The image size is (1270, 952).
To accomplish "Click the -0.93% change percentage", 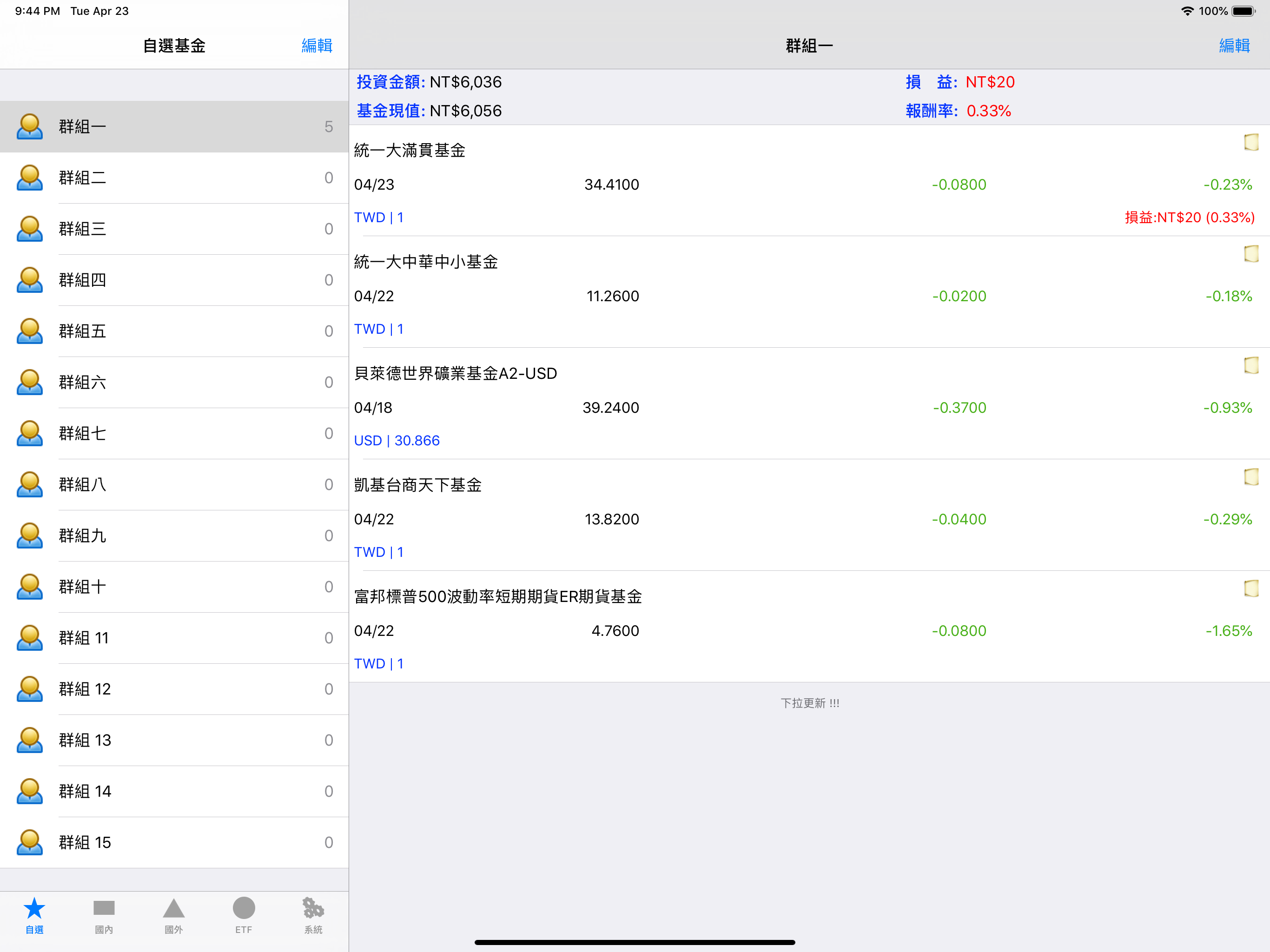I will [x=1228, y=407].
